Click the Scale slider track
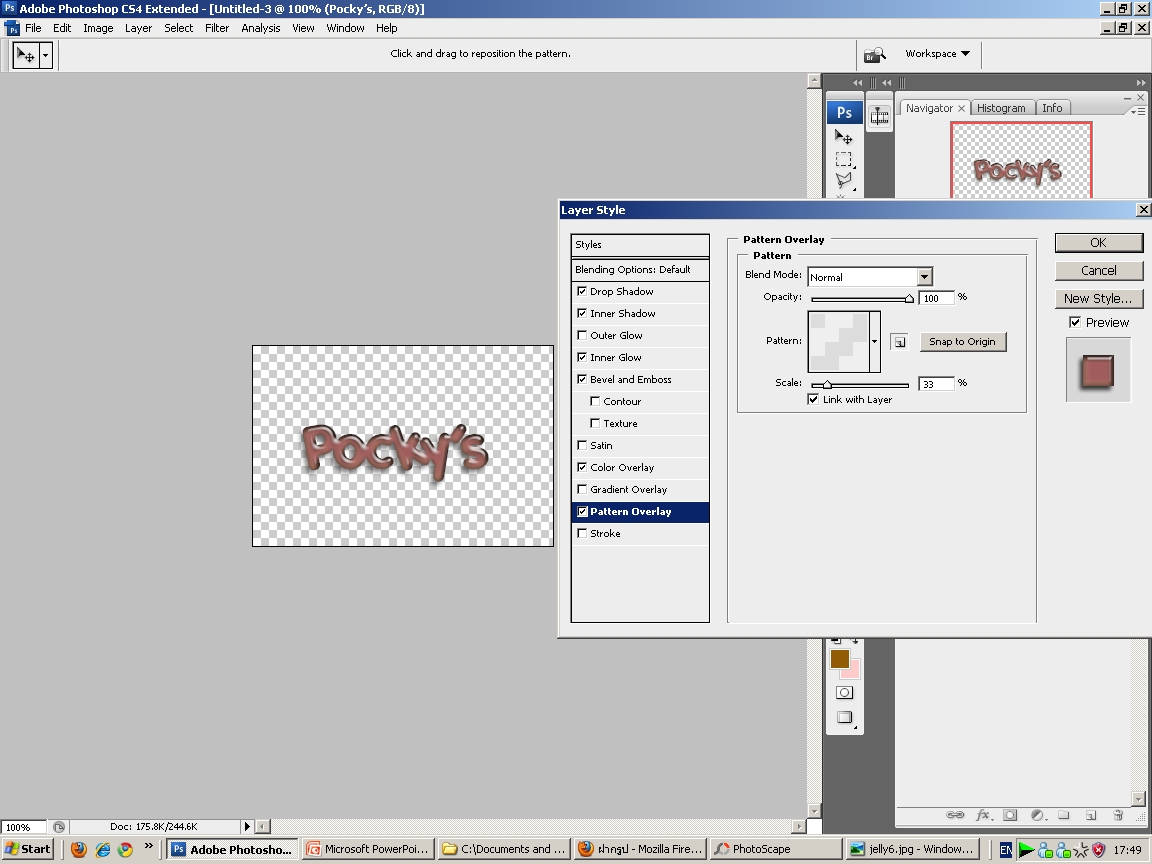This screenshot has width=1152, height=864. (x=860, y=384)
